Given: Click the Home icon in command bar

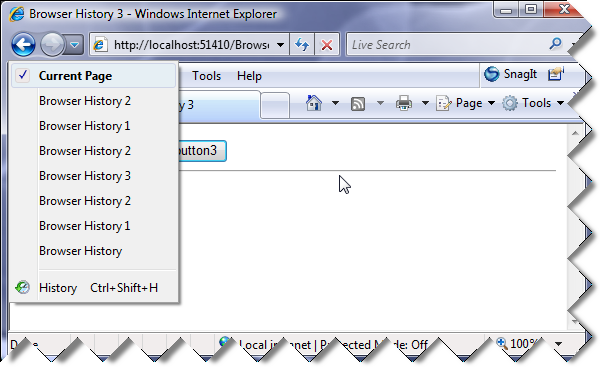Looking at the screenshot, I should click(313, 103).
